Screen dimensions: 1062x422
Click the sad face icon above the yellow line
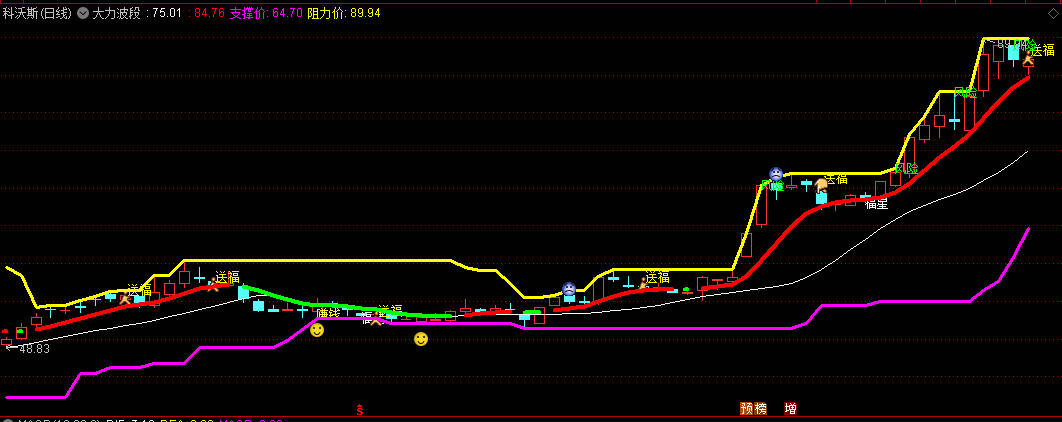[776, 174]
